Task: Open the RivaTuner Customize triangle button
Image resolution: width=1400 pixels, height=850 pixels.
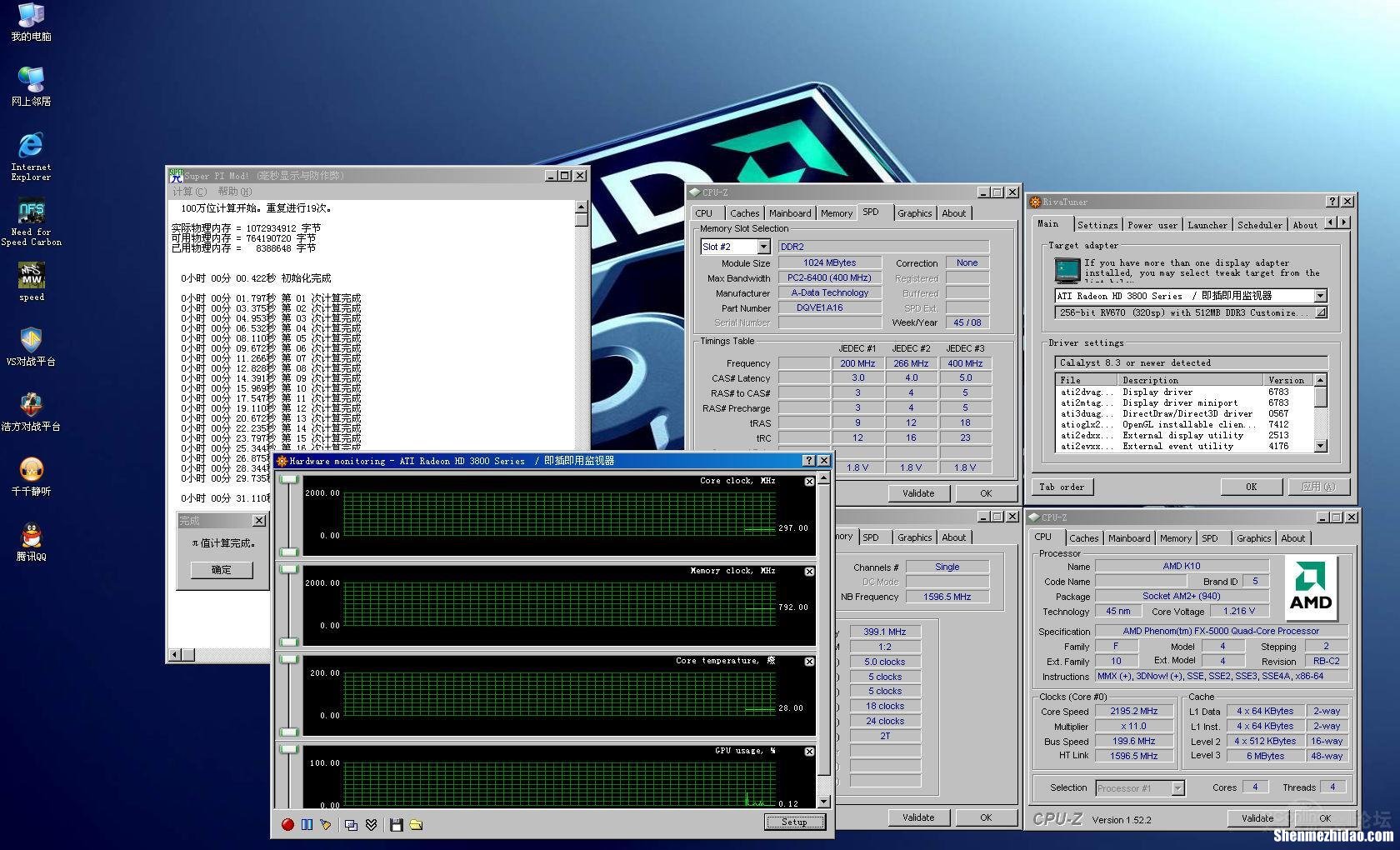Action: click(x=1321, y=312)
